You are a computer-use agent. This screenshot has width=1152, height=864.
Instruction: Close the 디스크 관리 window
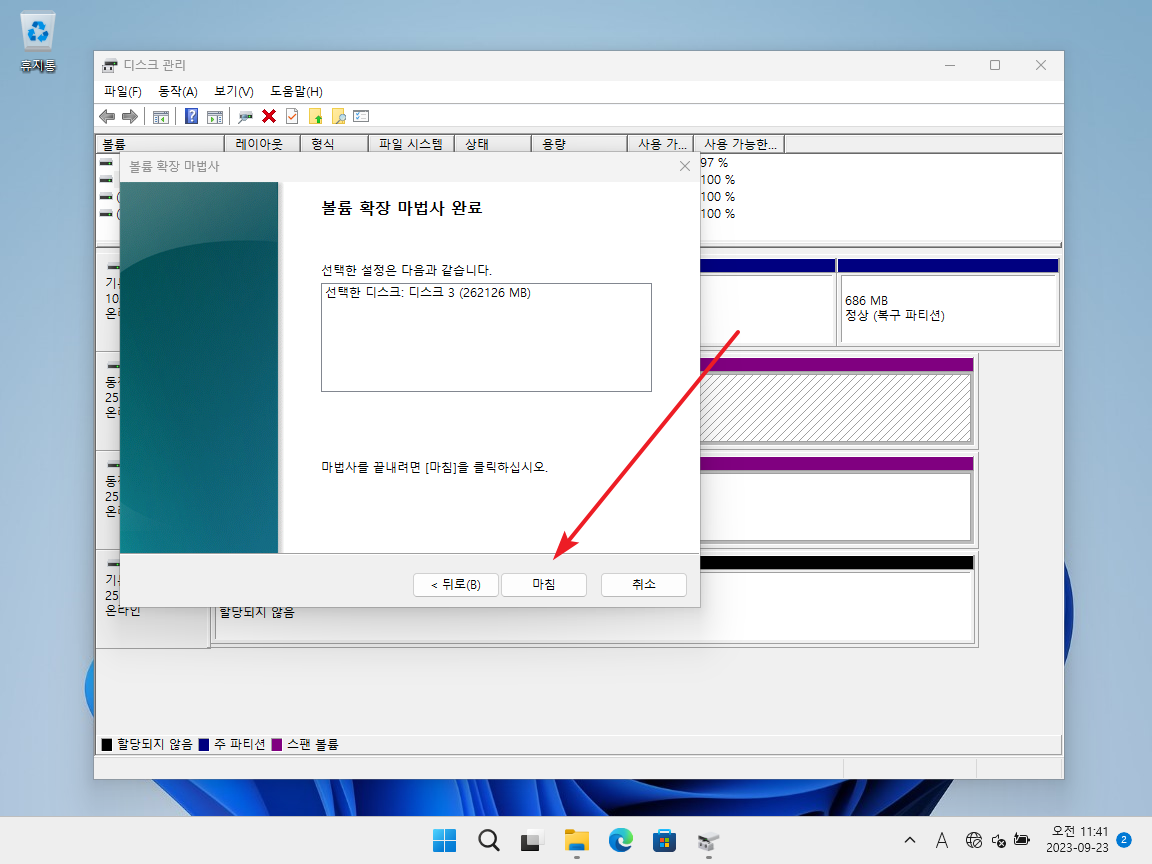(x=1040, y=65)
